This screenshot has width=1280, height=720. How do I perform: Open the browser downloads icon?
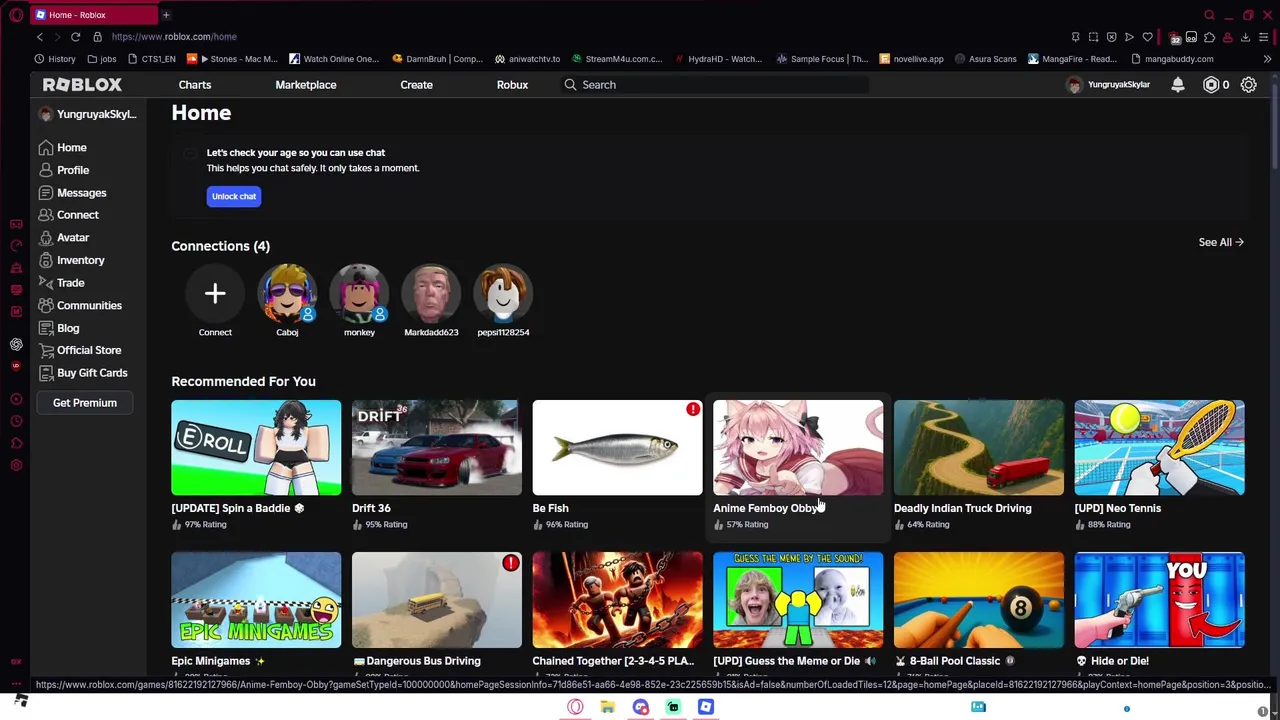[x=1245, y=37]
